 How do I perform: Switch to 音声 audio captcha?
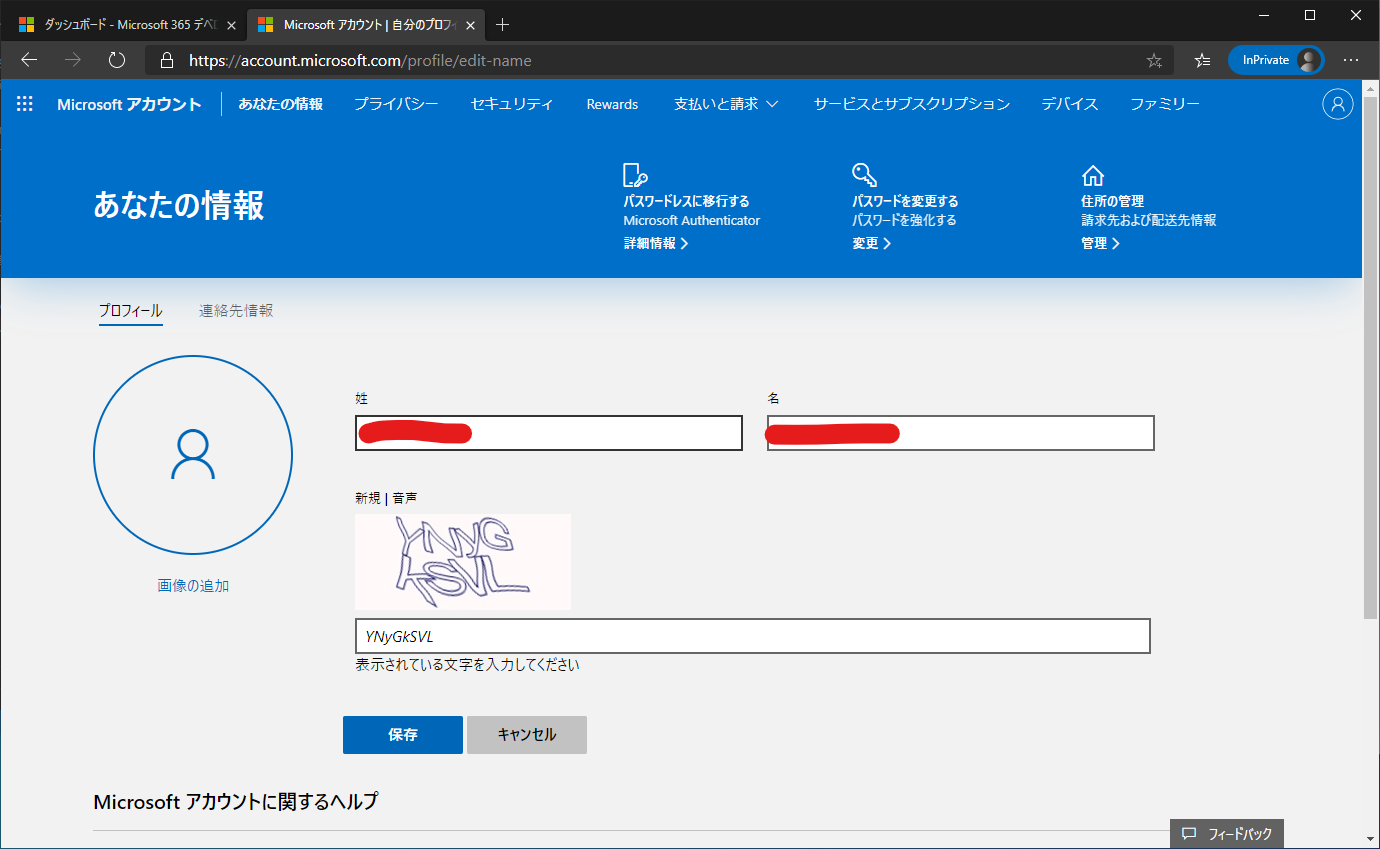click(x=404, y=497)
